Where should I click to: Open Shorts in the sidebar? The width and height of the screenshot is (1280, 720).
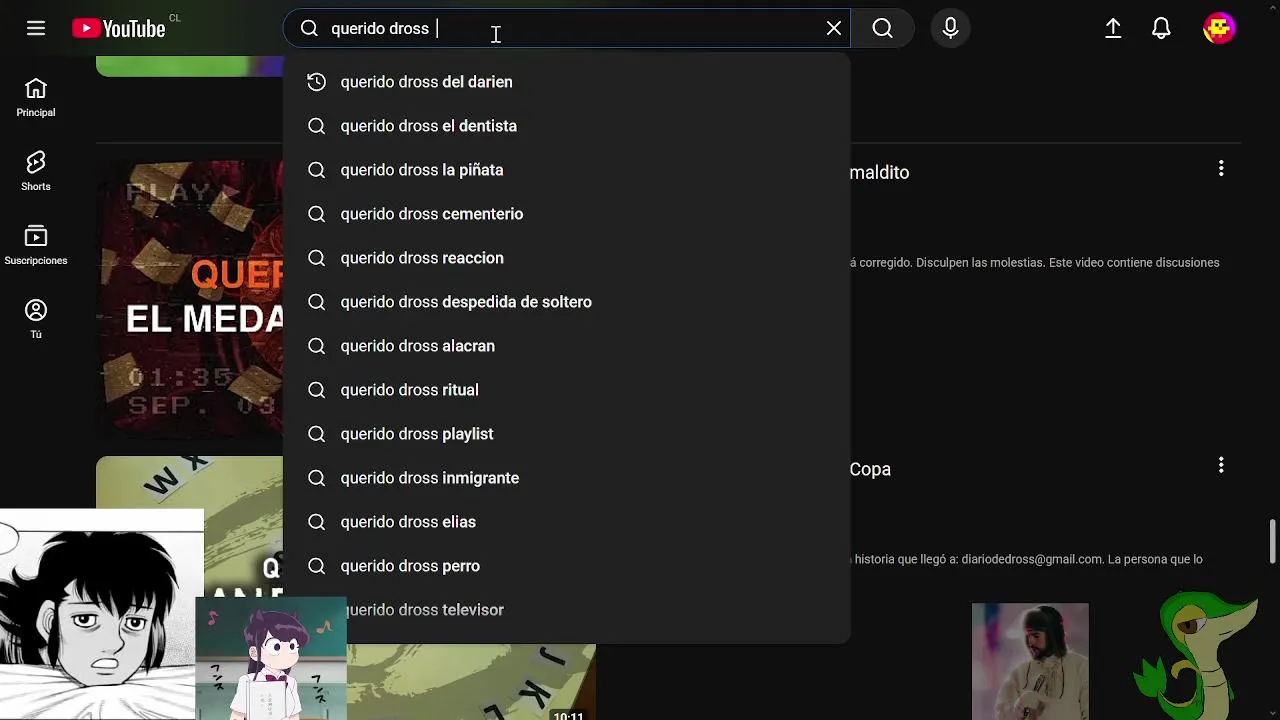click(36, 171)
